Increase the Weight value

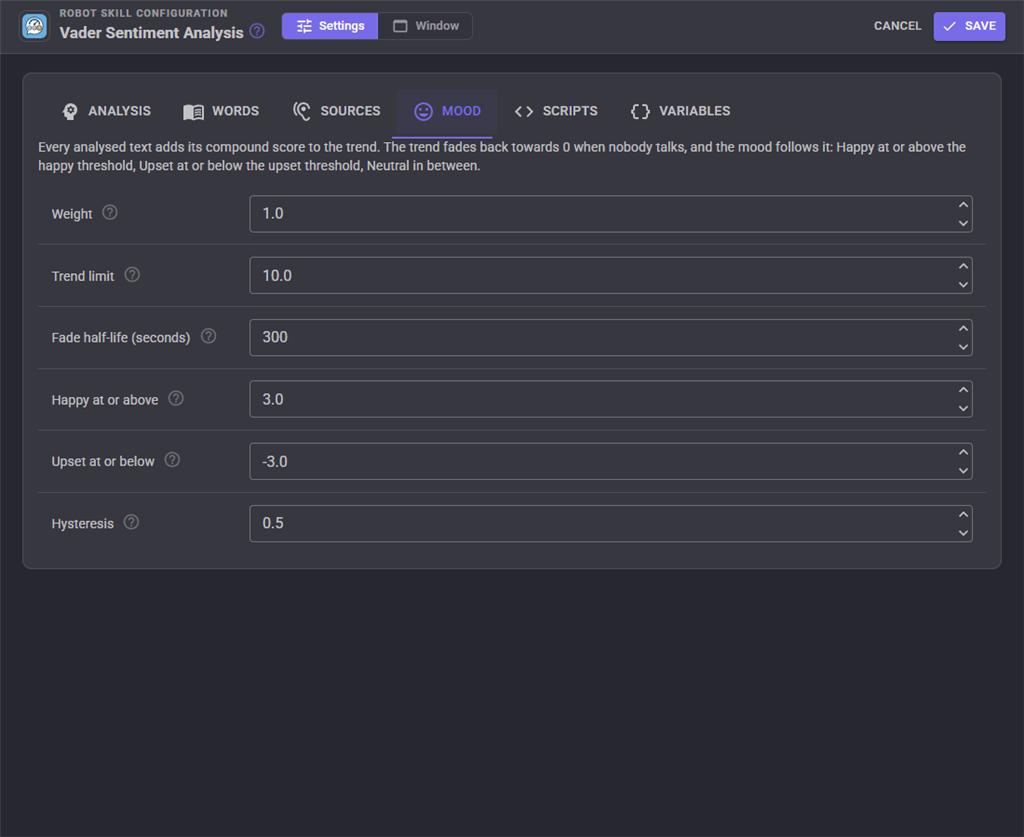(963, 205)
